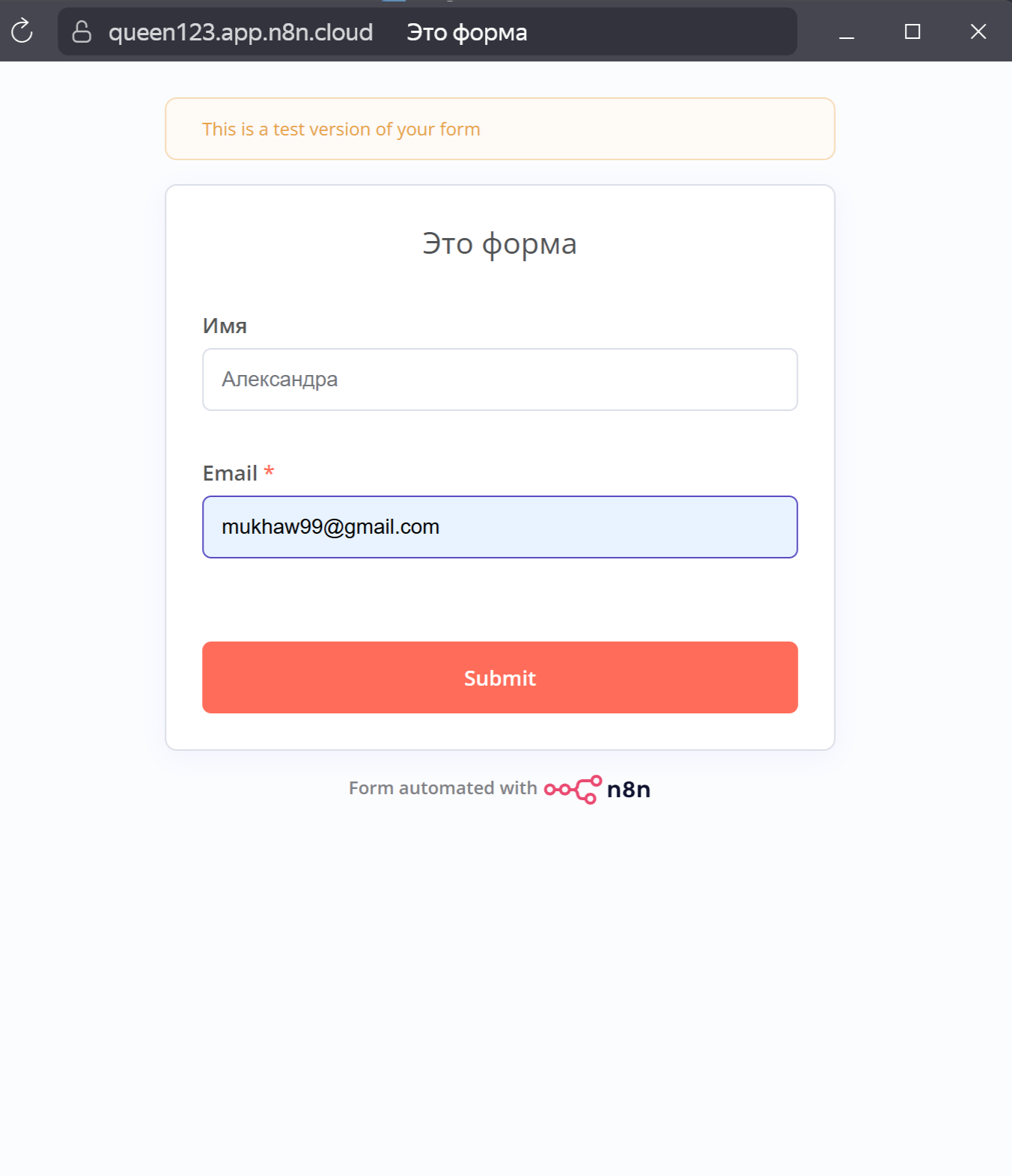Click the empty space in the address bar
Screen dimensions: 1012x1176
click(x=659, y=32)
